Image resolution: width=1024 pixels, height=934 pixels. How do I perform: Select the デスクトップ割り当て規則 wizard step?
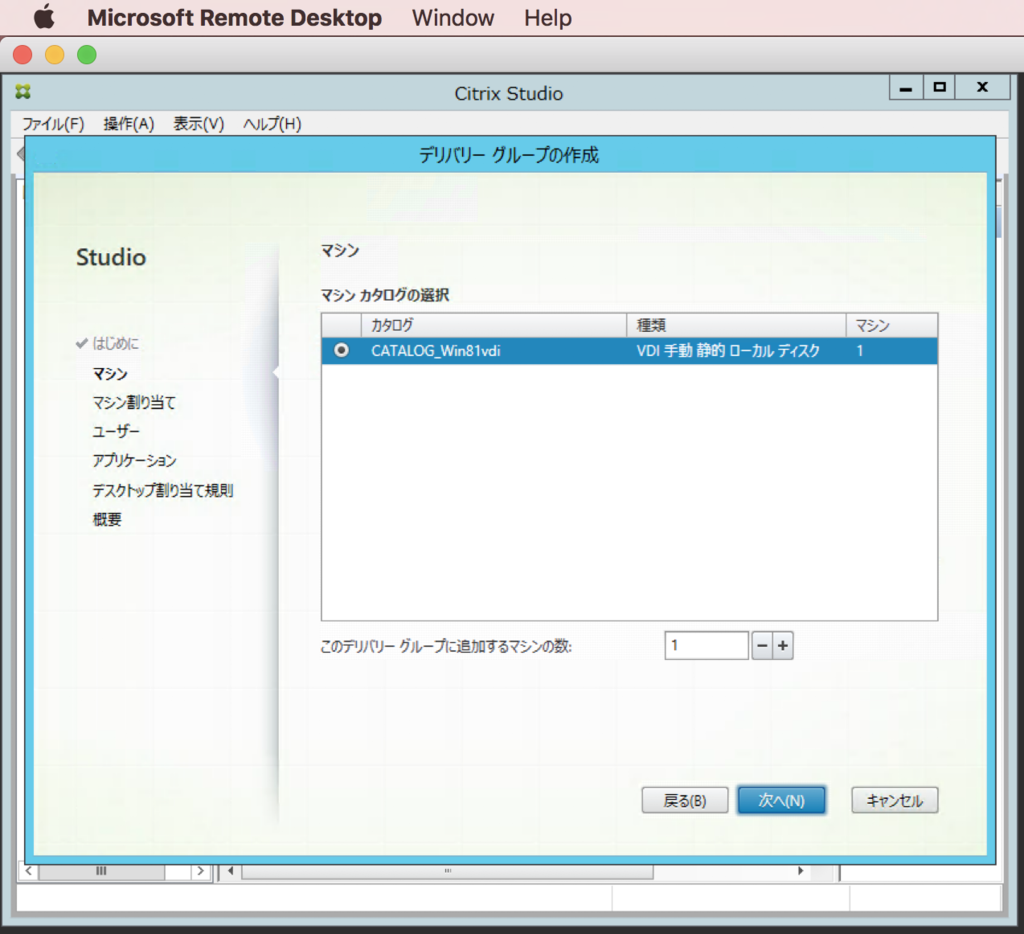point(163,490)
